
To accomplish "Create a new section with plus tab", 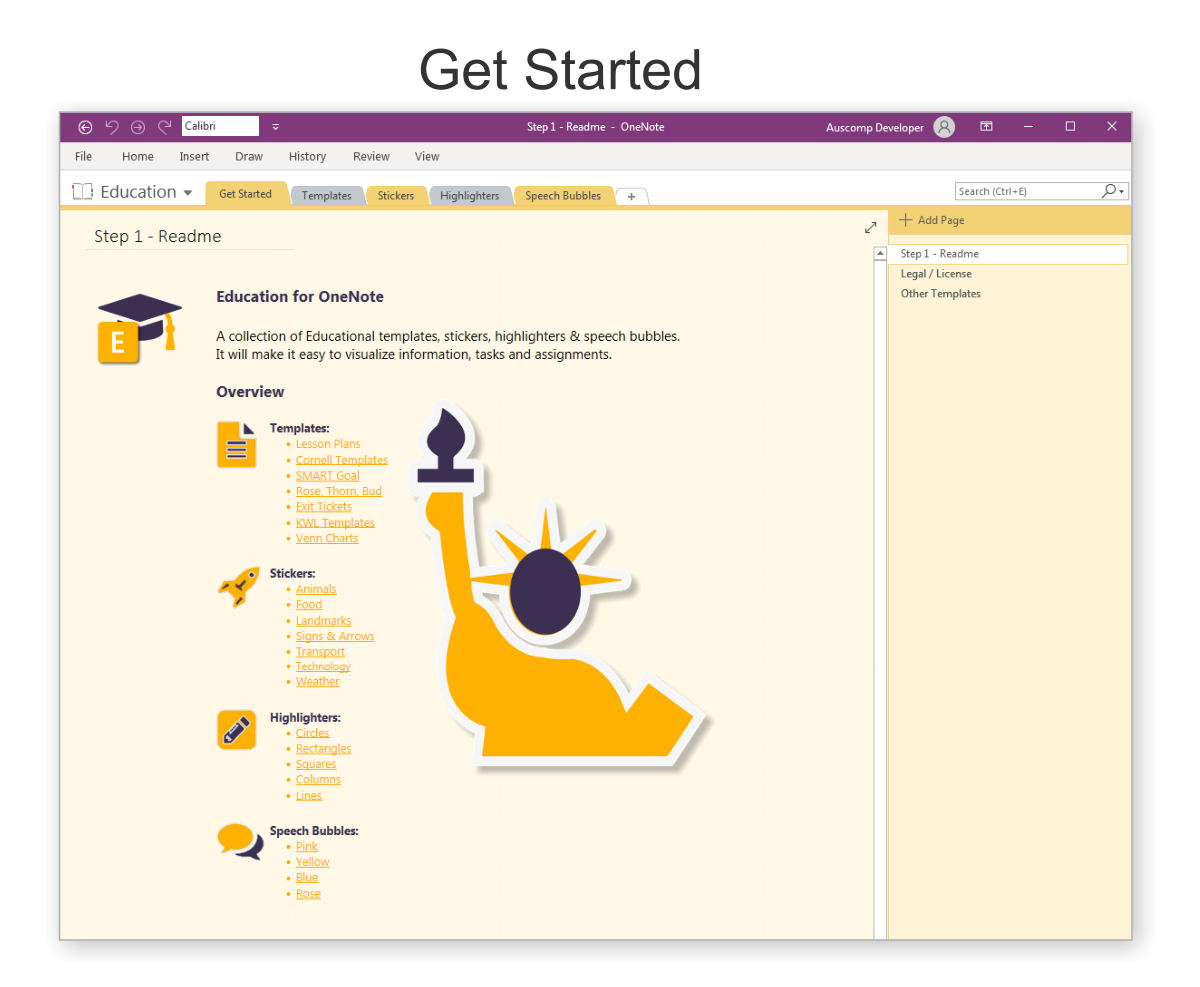I will 631,197.
